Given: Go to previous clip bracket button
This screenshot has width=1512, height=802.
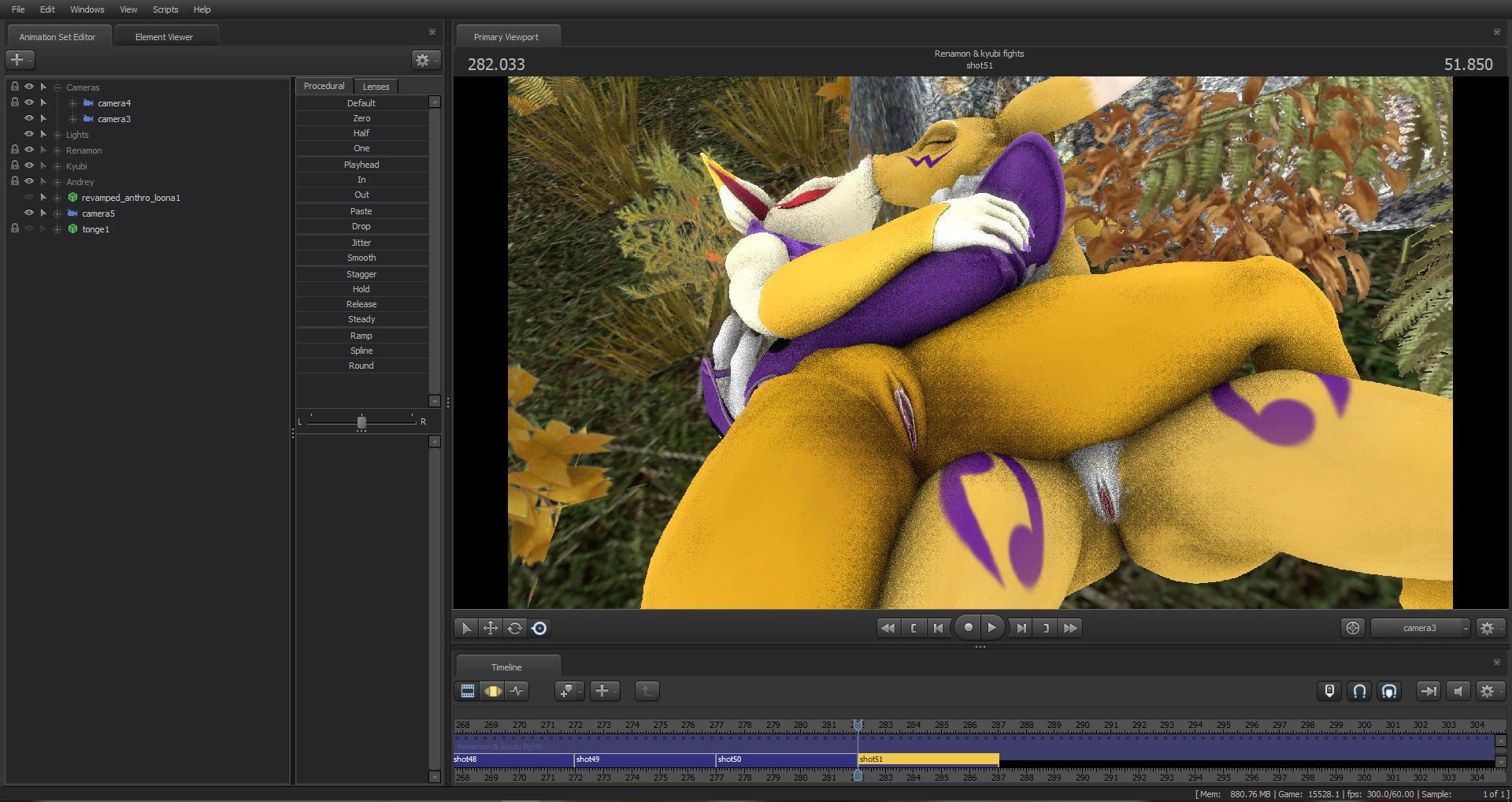Looking at the screenshot, I should pyautogui.click(x=913, y=628).
